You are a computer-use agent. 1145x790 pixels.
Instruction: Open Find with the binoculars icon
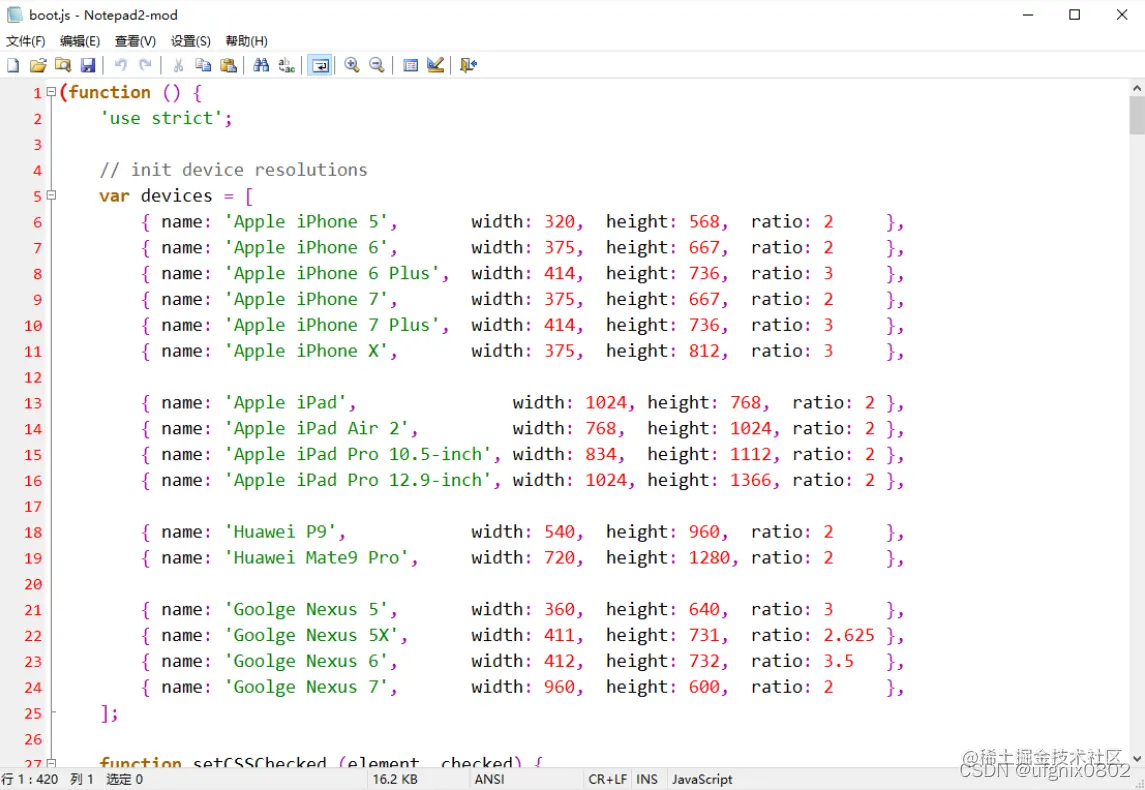[x=261, y=66]
